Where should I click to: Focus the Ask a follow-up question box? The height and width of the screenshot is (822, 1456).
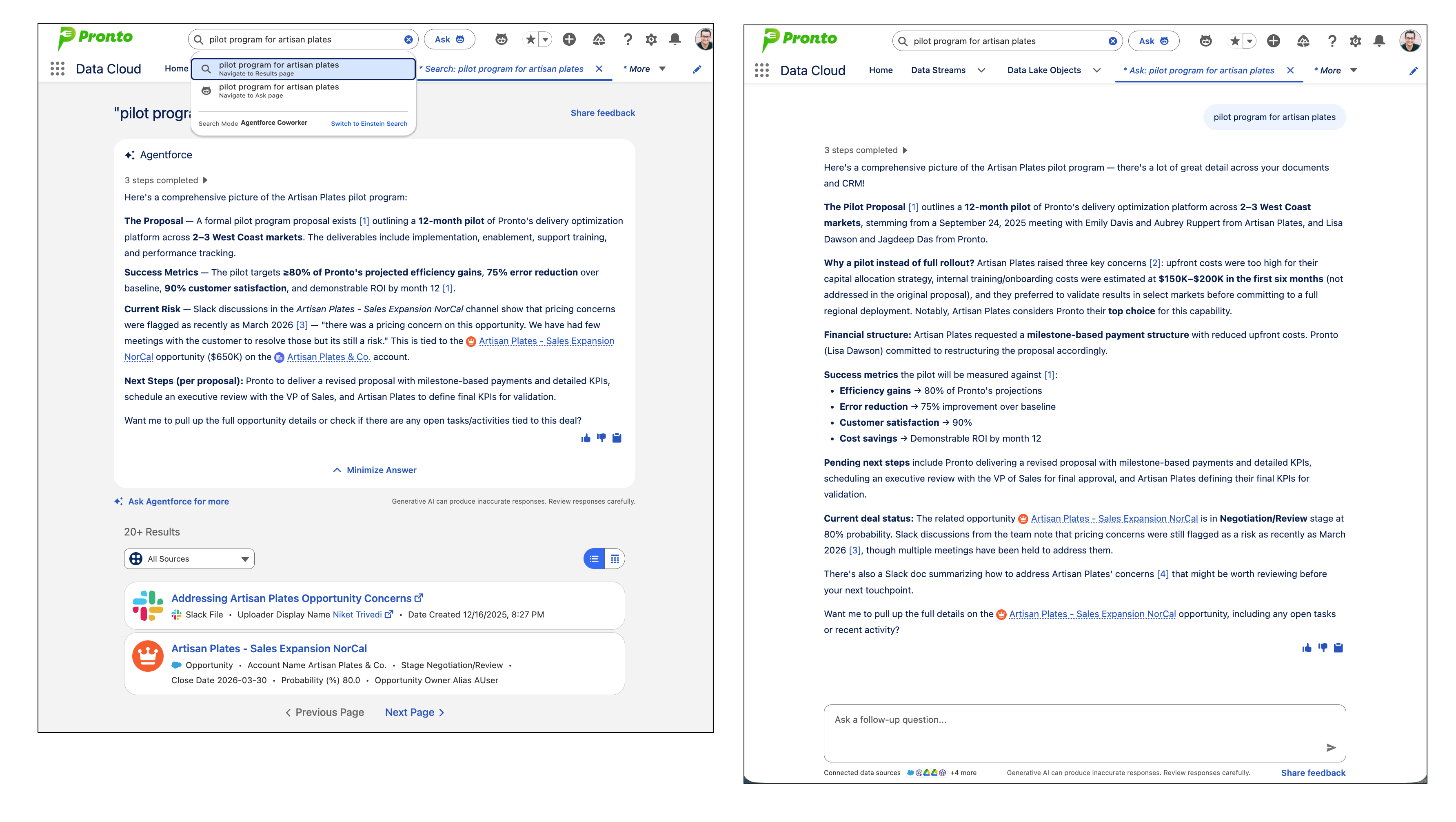pos(1085,734)
